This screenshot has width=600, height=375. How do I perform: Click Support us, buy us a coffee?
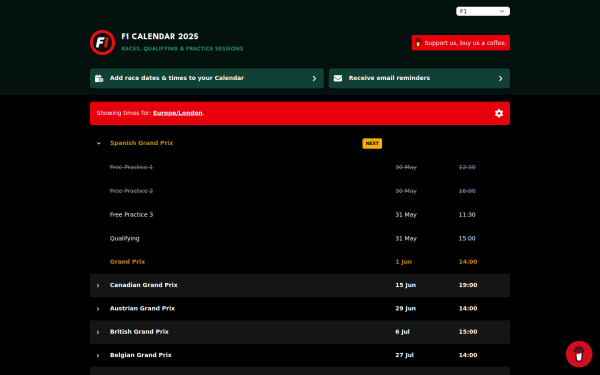pyautogui.click(x=461, y=43)
